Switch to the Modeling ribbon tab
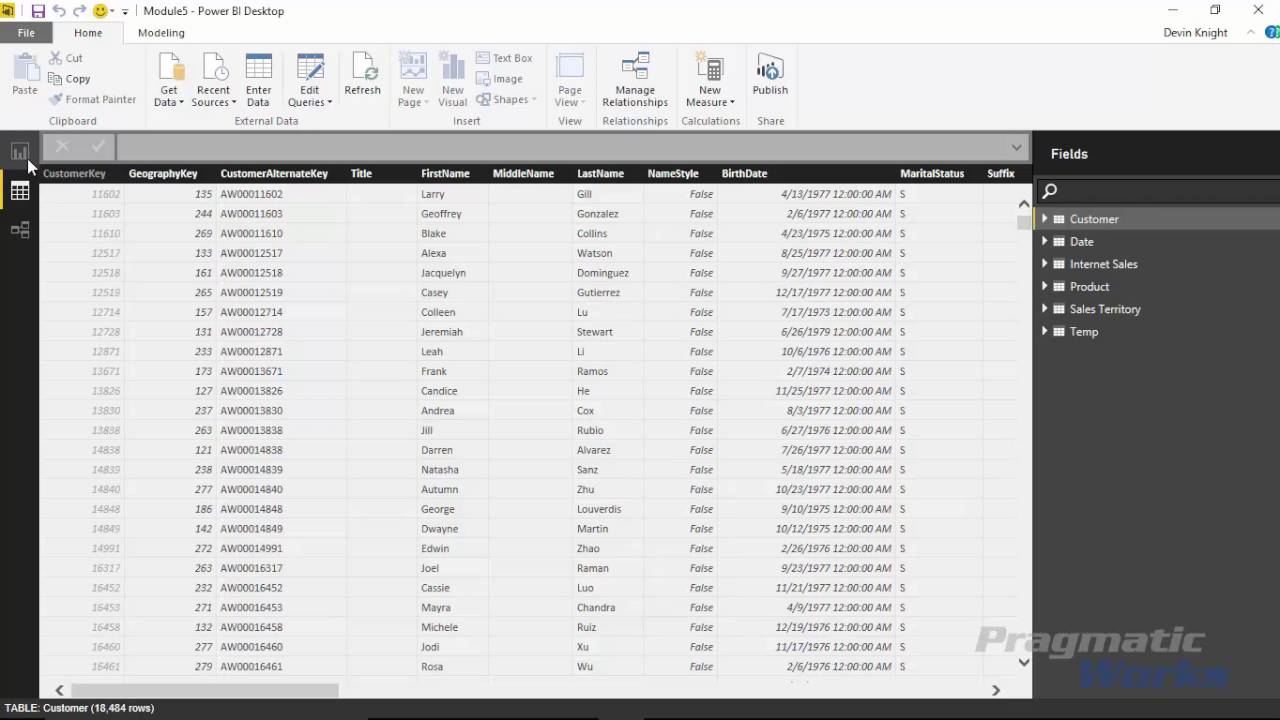The width and height of the screenshot is (1280, 720). tap(161, 33)
